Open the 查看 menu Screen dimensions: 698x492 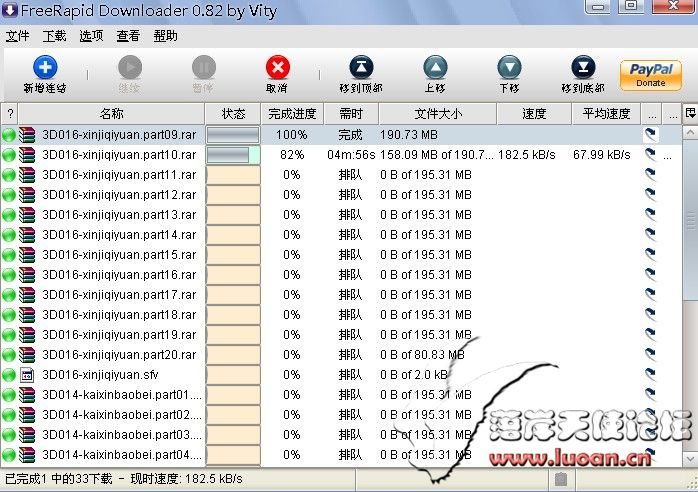pyautogui.click(x=128, y=36)
